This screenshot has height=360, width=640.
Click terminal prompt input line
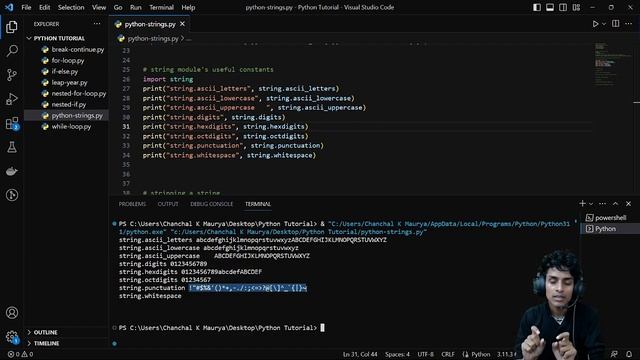[221, 328]
